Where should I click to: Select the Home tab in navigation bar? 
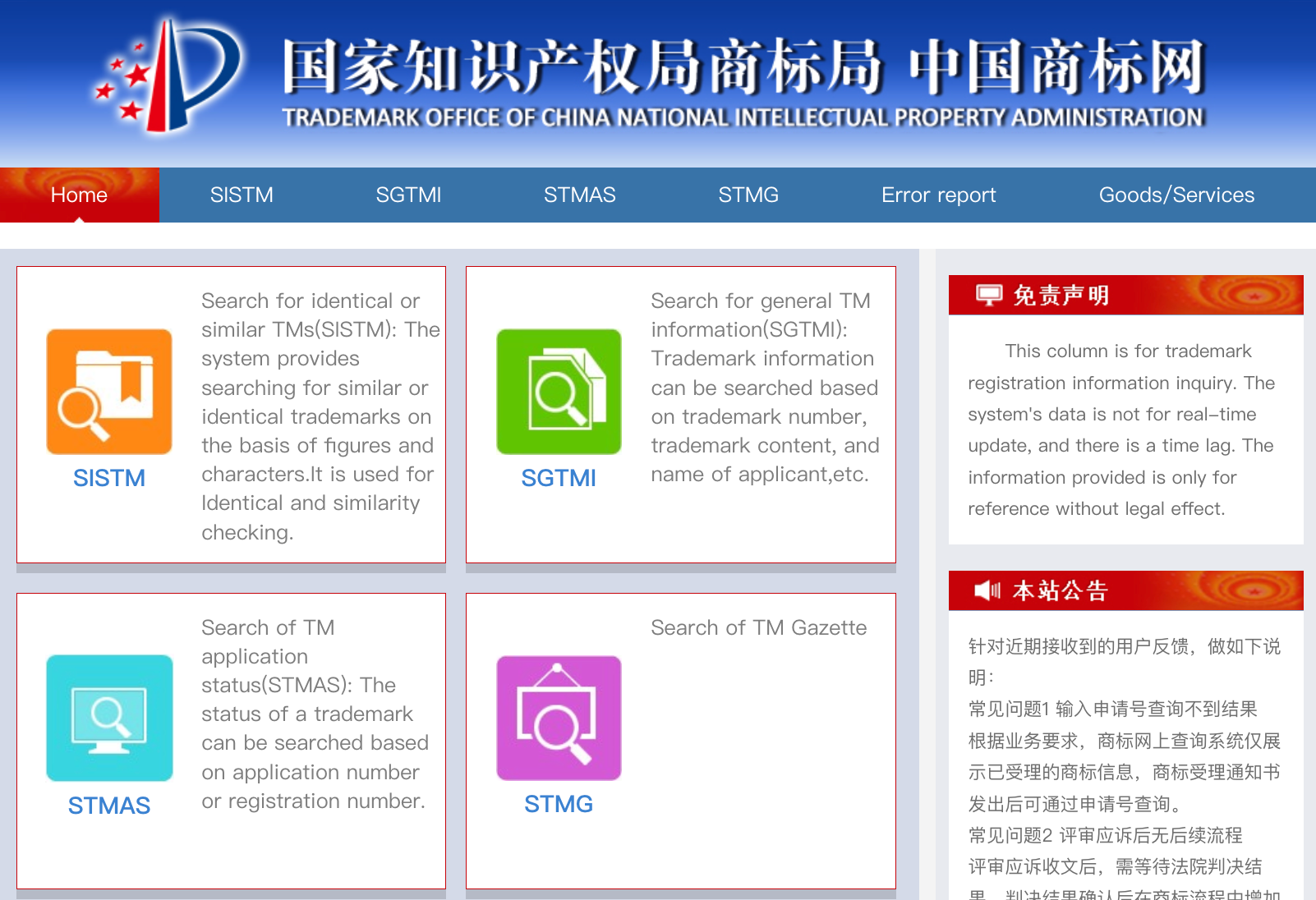(79, 195)
